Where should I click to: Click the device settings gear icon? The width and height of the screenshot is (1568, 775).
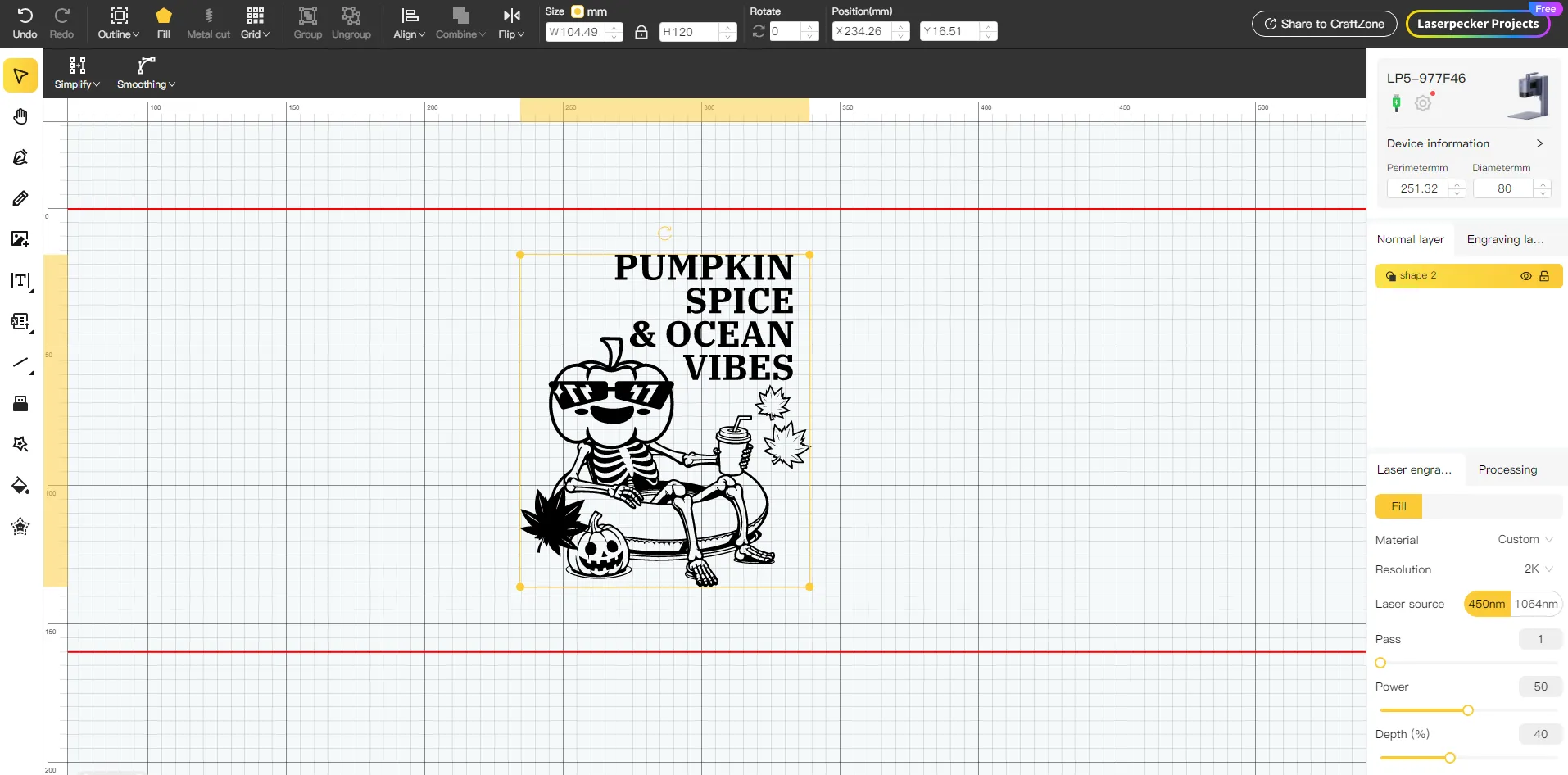[x=1424, y=103]
